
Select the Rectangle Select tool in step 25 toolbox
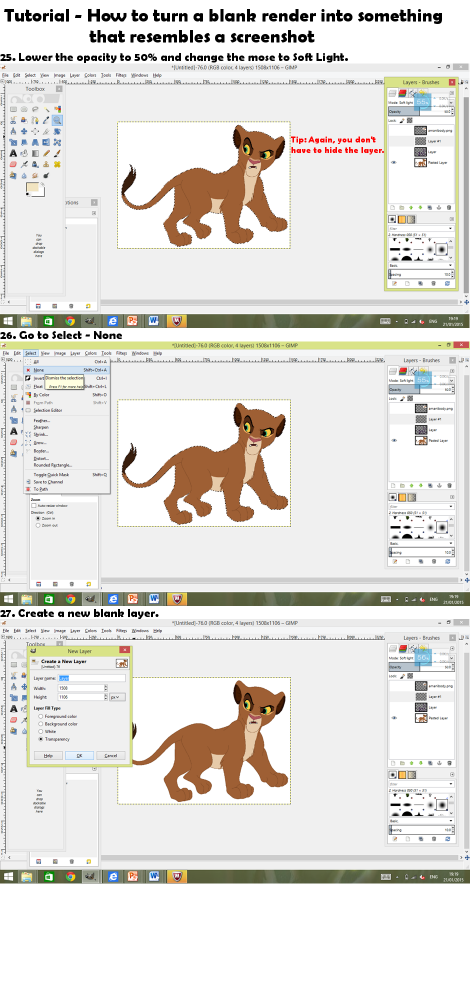tap(13, 109)
